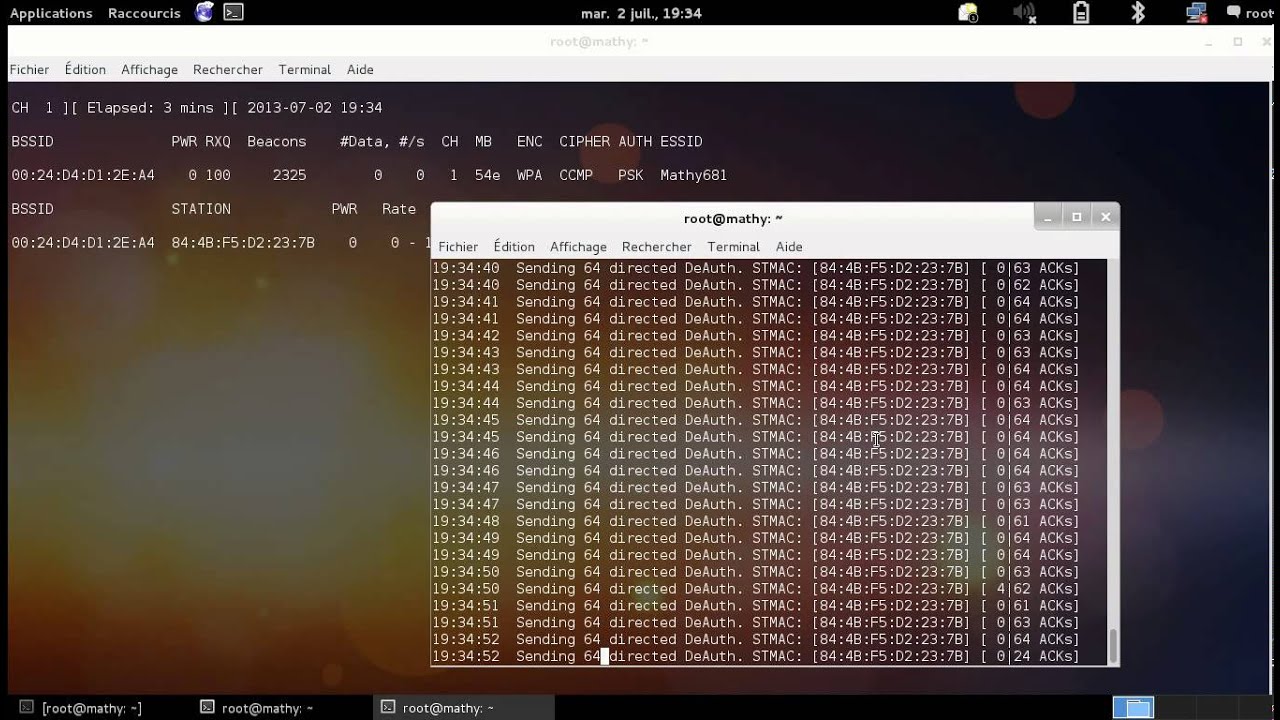
Task: Open Rechercher menu in the background terminal window
Action: point(228,70)
